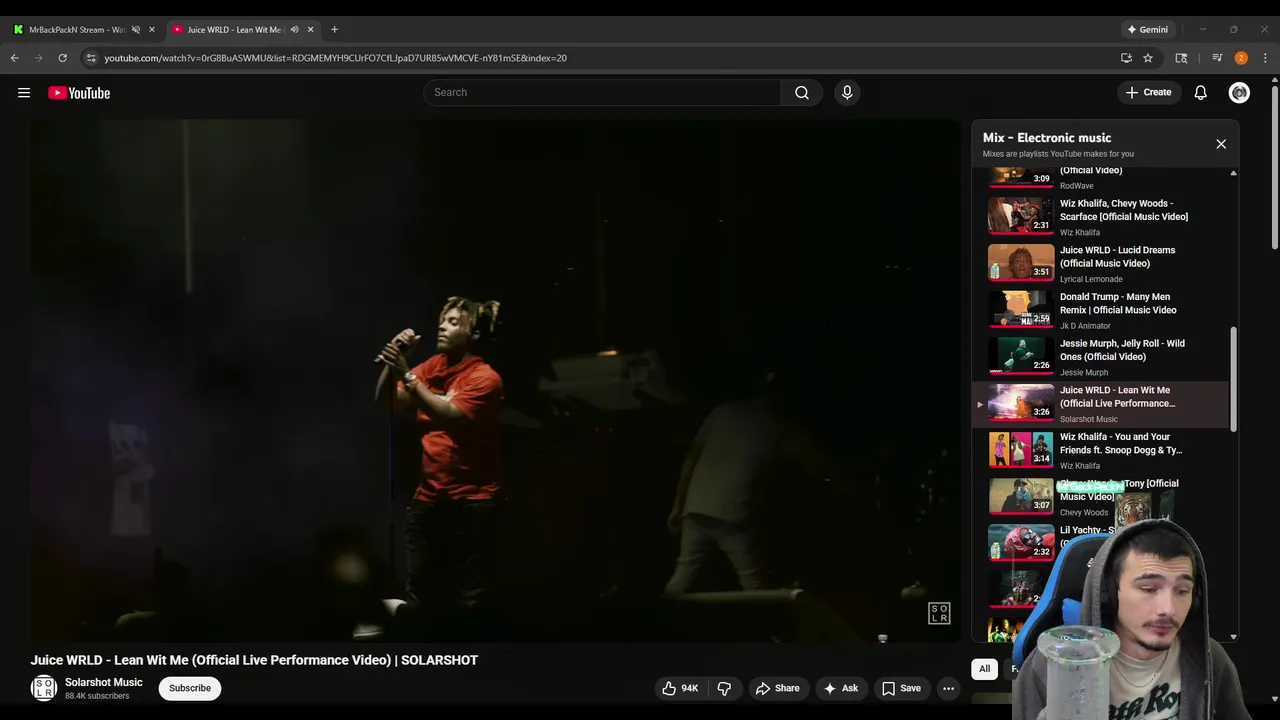Play Juice WRLD - Lucid Dreams from playlist

[1101, 263]
